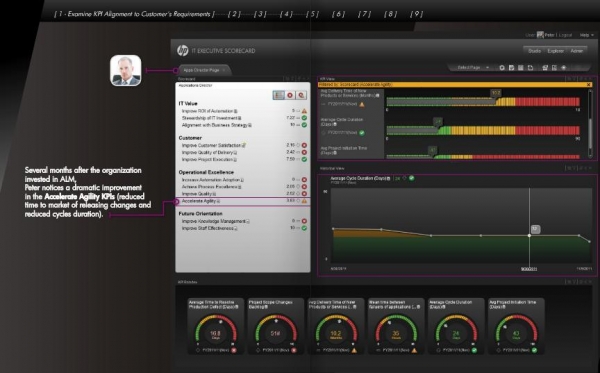Select Improve ROI of Automation objective

pyautogui.click(x=209, y=111)
